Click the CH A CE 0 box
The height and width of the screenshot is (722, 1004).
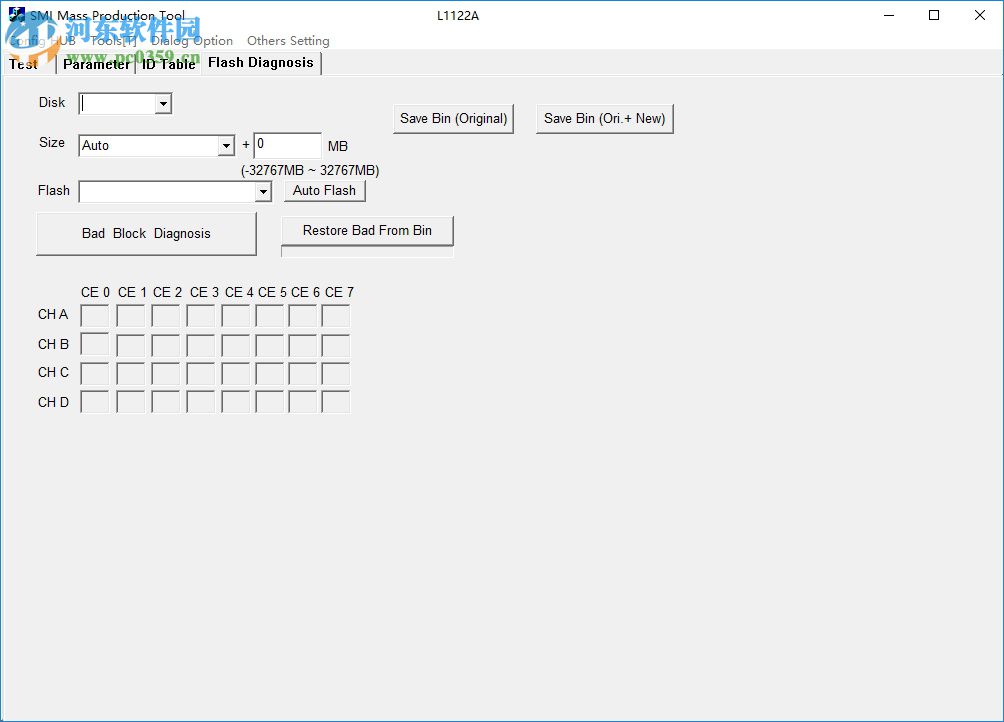(x=95, y=316)
